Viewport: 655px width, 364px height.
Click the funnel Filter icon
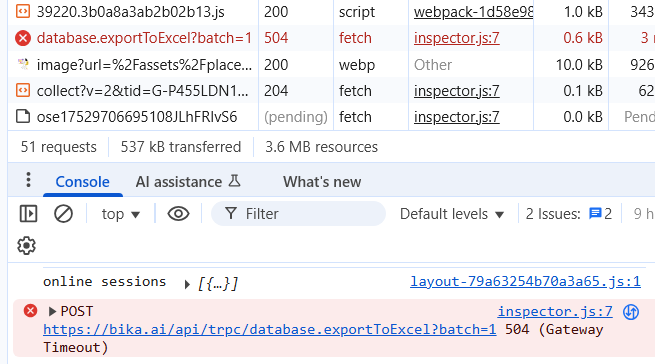(x=231, y=214)
